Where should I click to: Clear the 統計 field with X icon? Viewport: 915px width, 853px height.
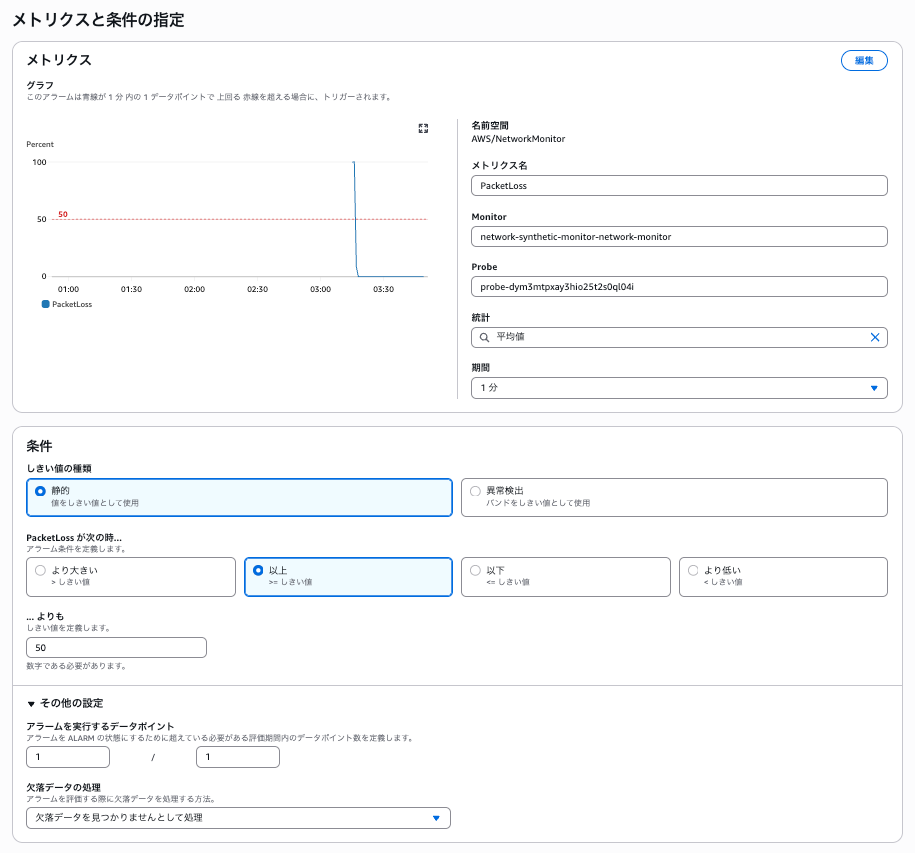point(875,337)
